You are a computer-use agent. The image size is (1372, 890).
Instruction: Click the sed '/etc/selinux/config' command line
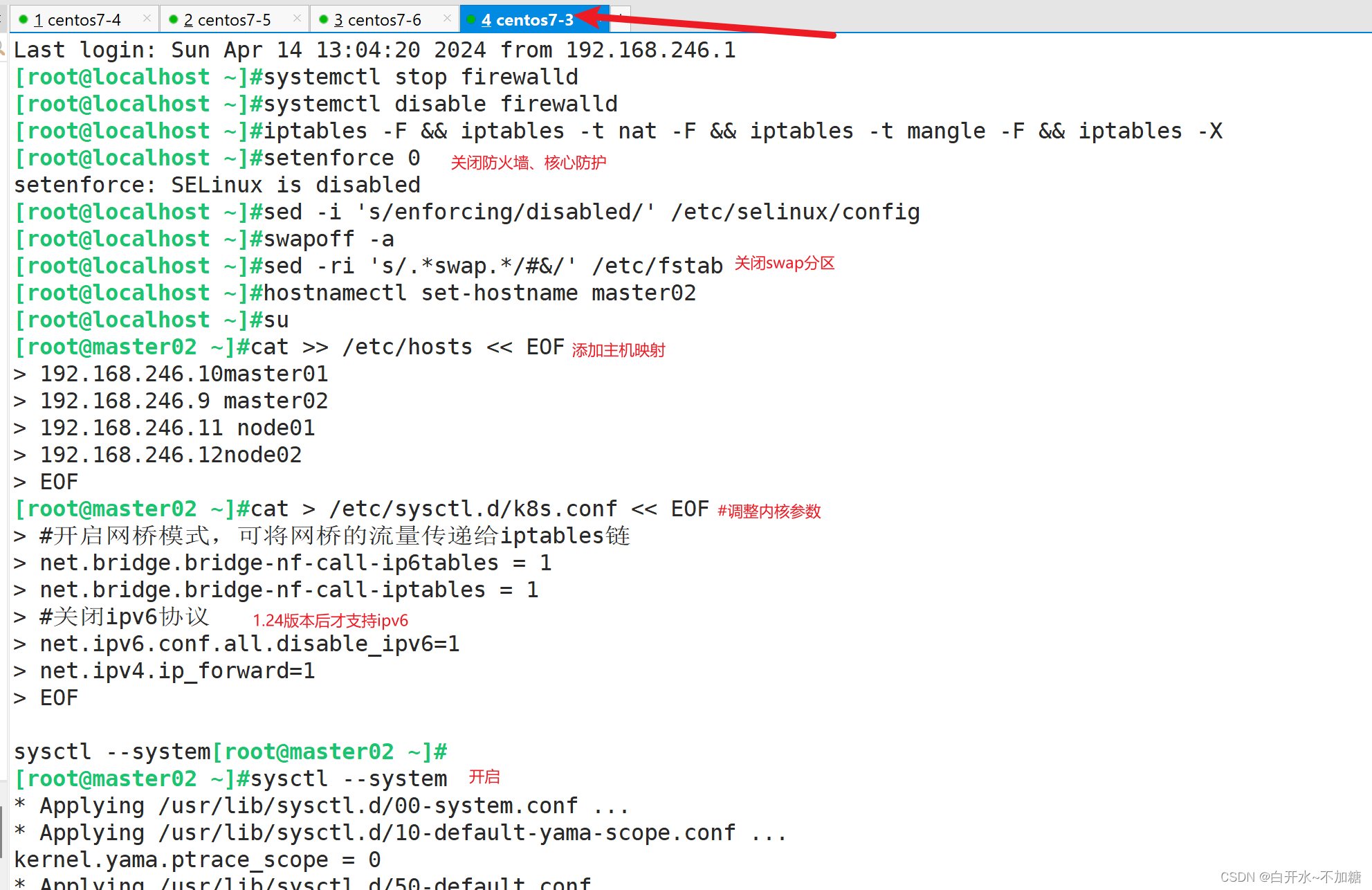tap(467, 212)
